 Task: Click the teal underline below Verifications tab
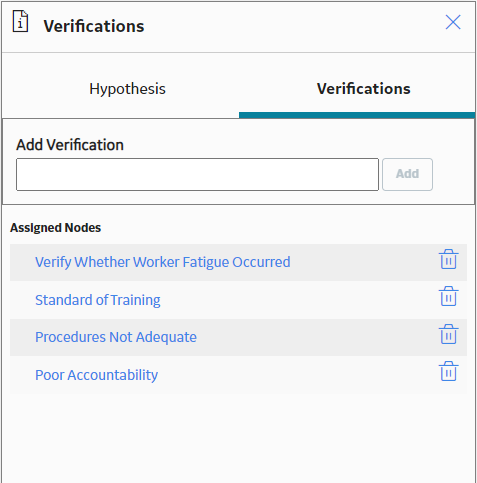coord(357,115)
